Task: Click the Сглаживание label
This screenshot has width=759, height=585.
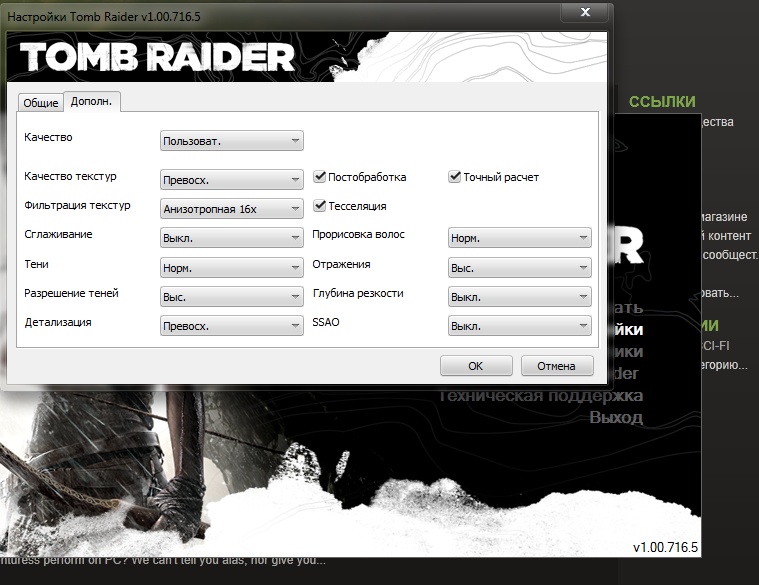Action: click(x=59, y=235)
